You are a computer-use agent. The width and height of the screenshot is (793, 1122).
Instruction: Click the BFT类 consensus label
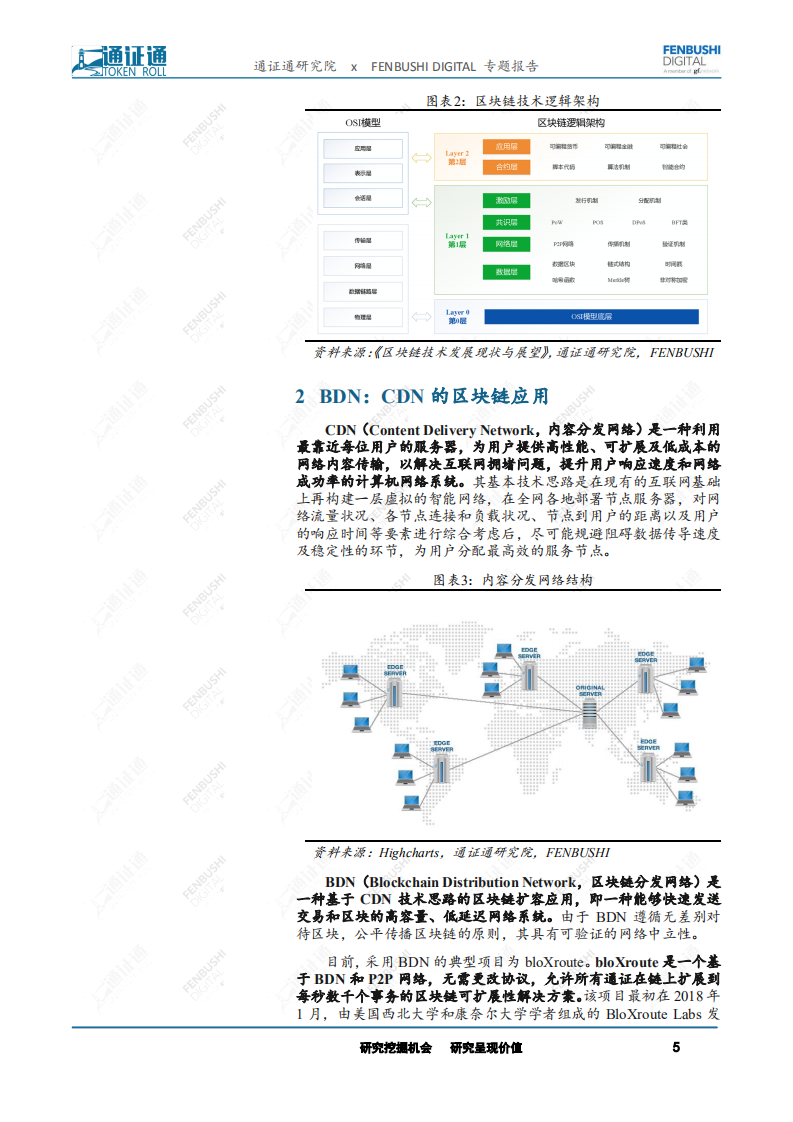tap(679, 223)
